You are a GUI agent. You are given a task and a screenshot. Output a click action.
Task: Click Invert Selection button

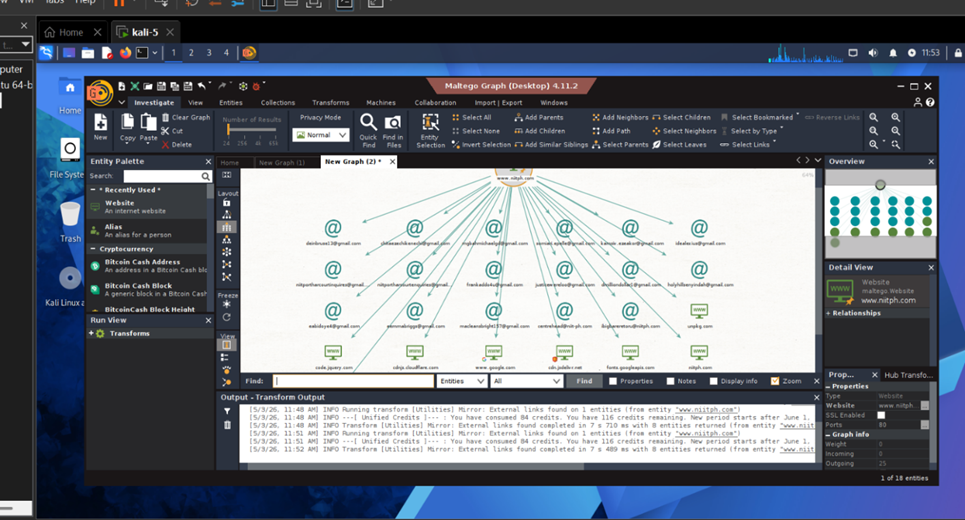pyautogui.click(x=481, y=145)
